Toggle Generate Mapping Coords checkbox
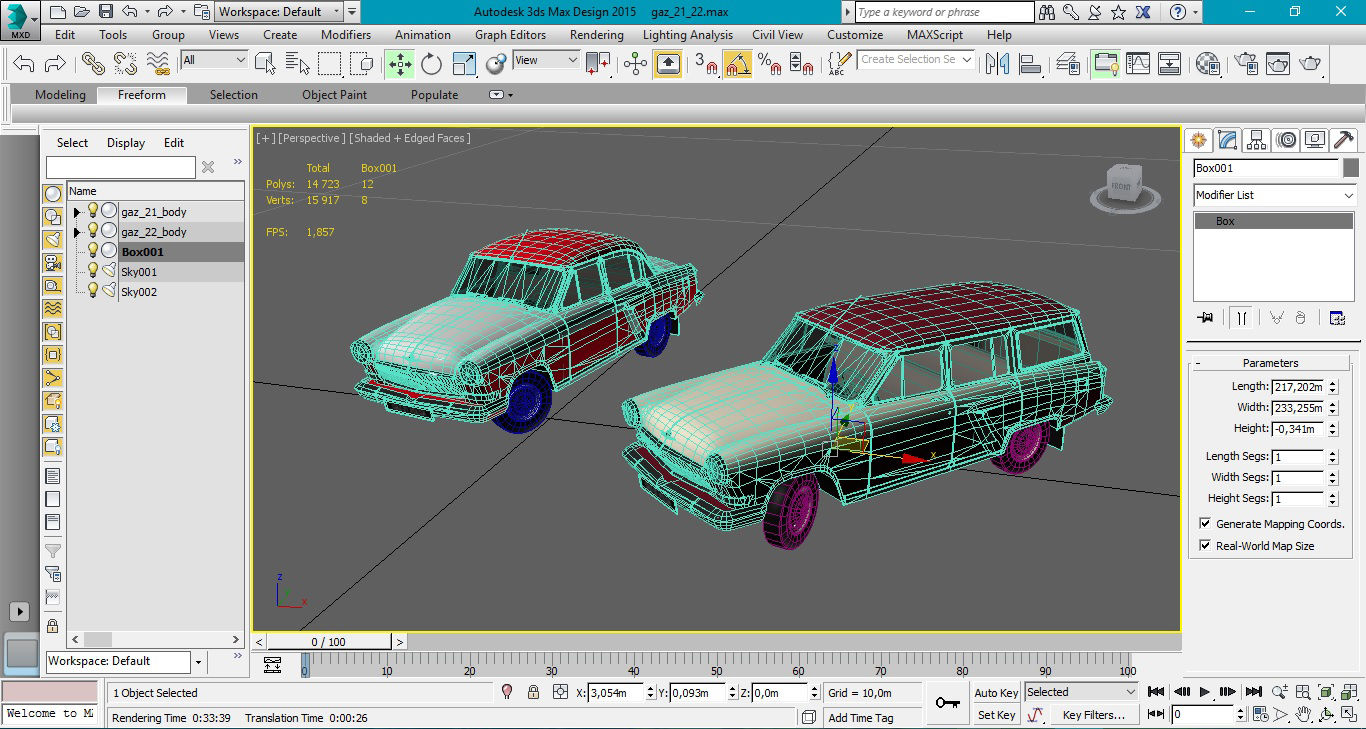The image size is (1366, 729). pos(1205,523)
